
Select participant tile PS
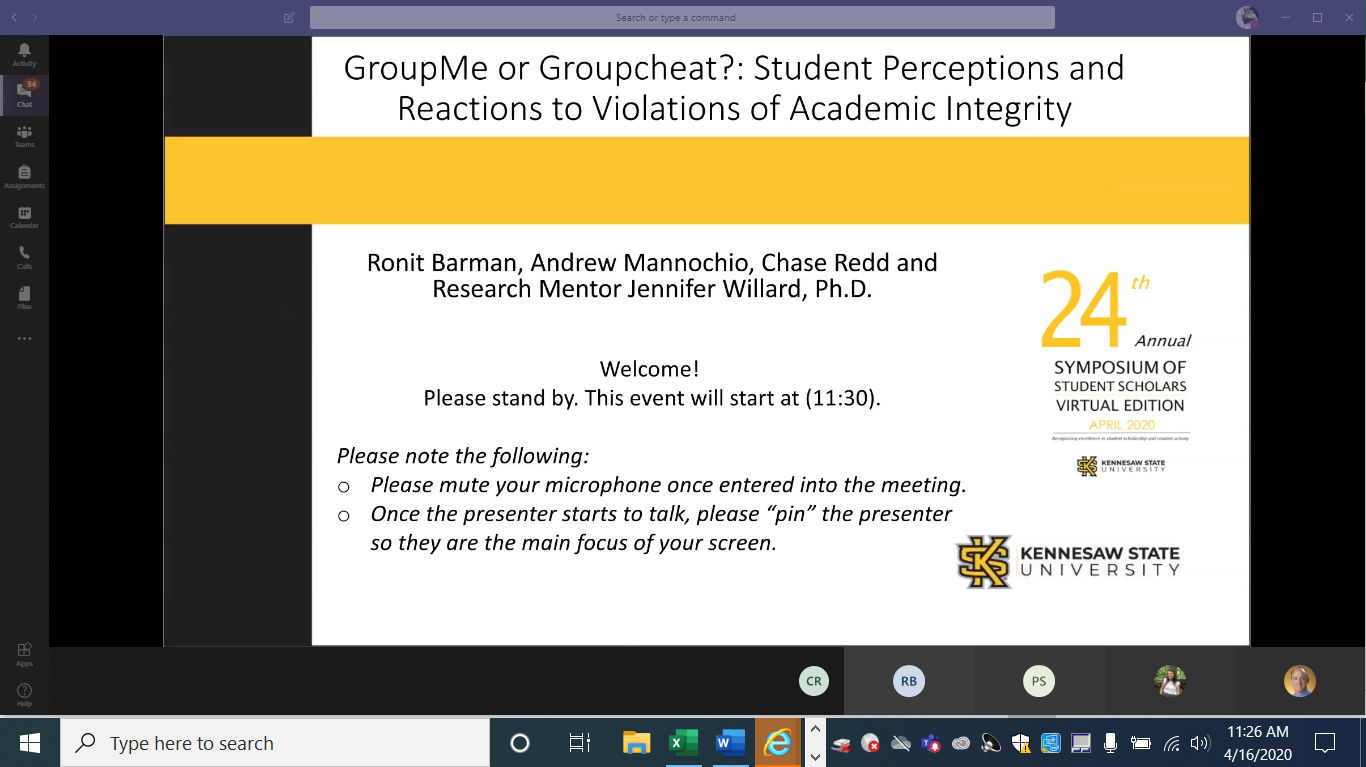[x=1039, y=681]
